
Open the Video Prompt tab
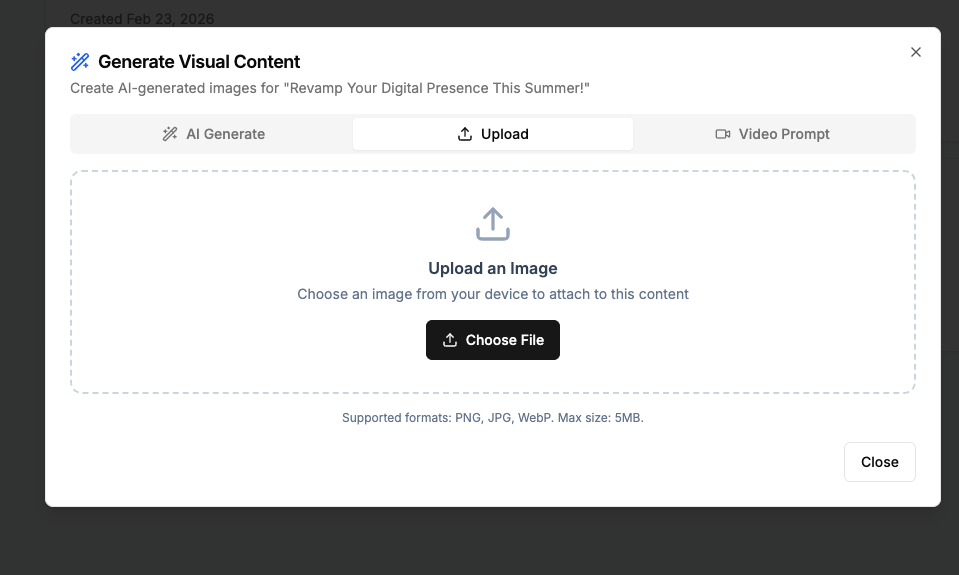[772, 134]
